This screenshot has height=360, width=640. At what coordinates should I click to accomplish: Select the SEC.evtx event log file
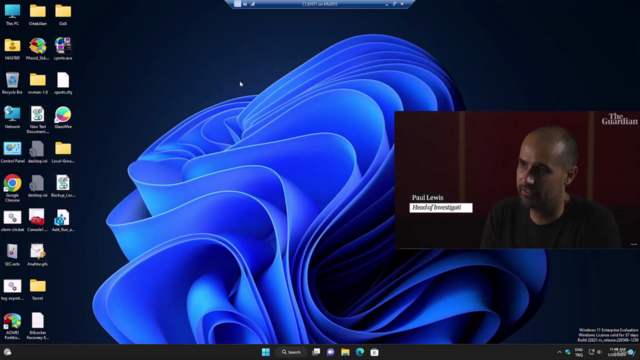coord(12,255)
